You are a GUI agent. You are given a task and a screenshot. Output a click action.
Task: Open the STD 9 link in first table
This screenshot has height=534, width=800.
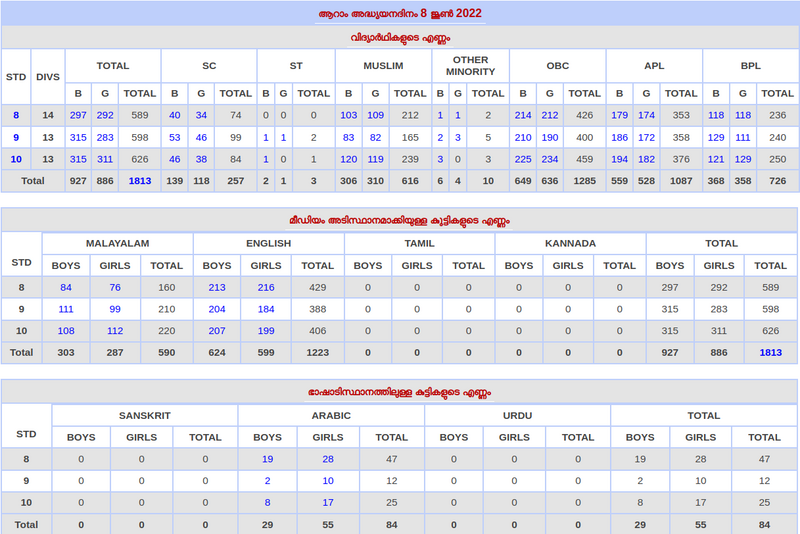[15, 137]
